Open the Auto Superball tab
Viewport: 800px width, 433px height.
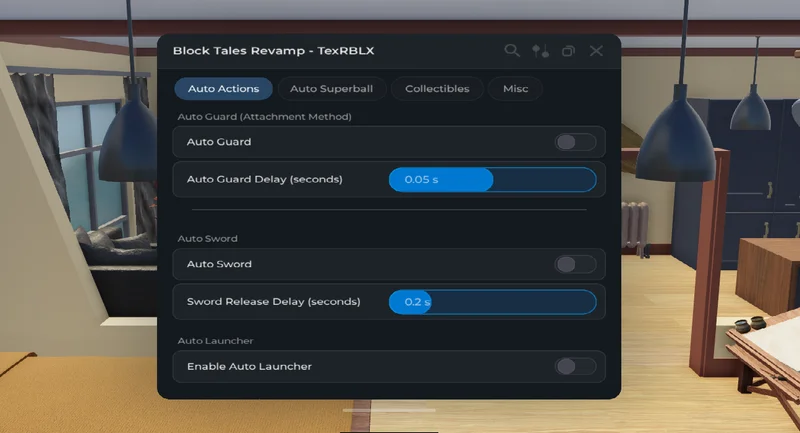pos(332,89)
